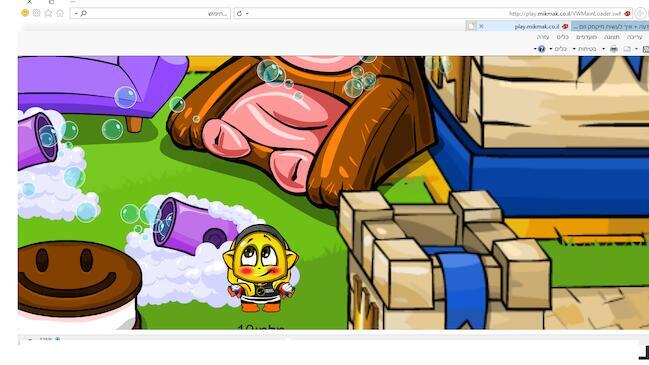Open the address bar autocomplete dropdown arrow
This screenshot has height=365, width=649.
point(247,14)
